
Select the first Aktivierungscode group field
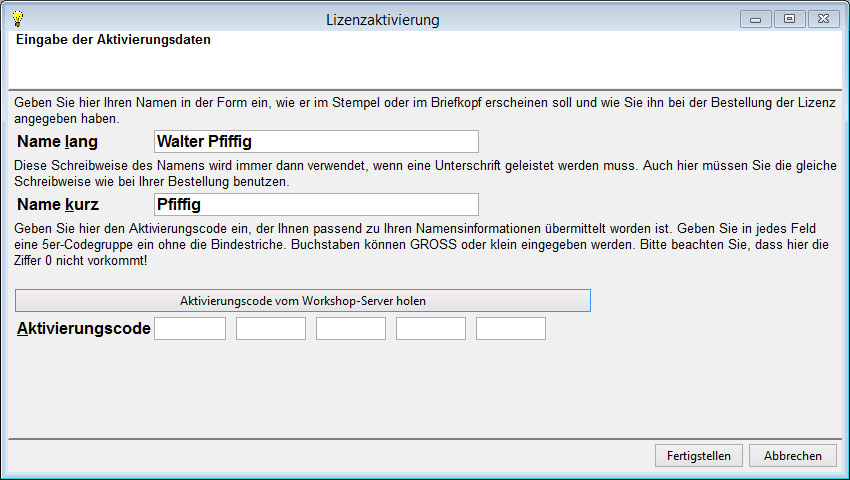[190, 329]
